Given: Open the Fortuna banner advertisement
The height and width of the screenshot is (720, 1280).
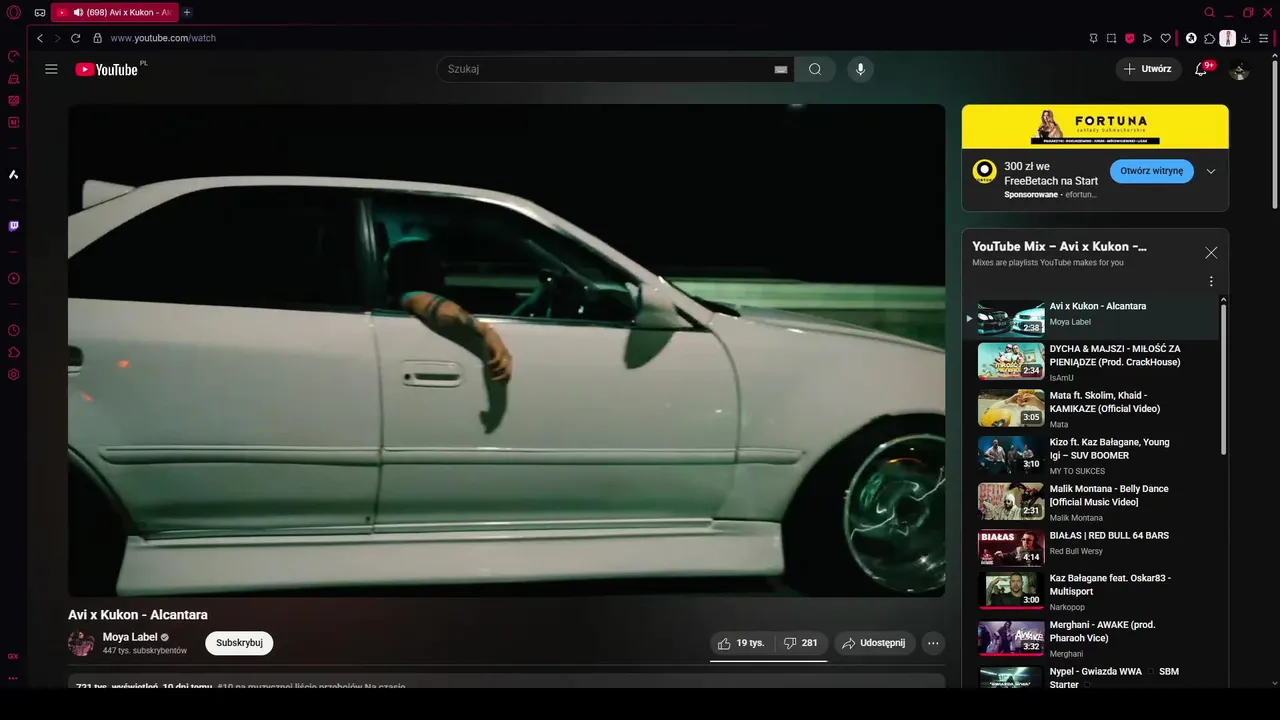Looking at the screenshot, I should 1095,126.
